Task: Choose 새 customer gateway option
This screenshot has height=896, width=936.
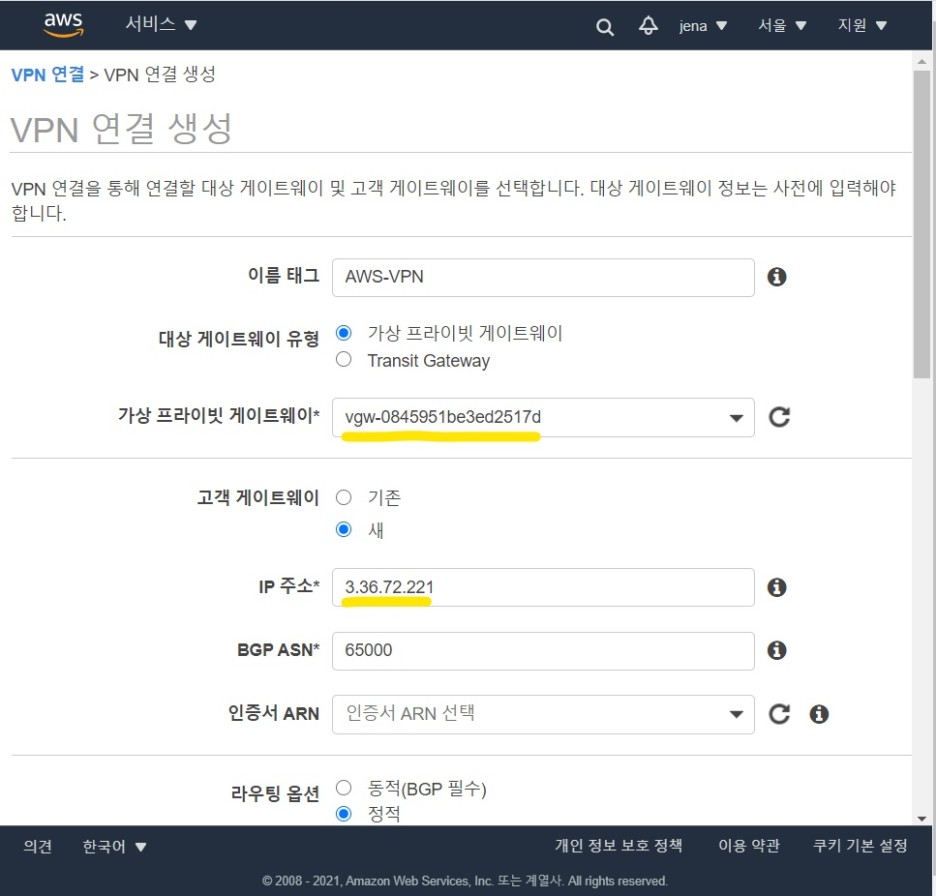Action: click(344, 529)
